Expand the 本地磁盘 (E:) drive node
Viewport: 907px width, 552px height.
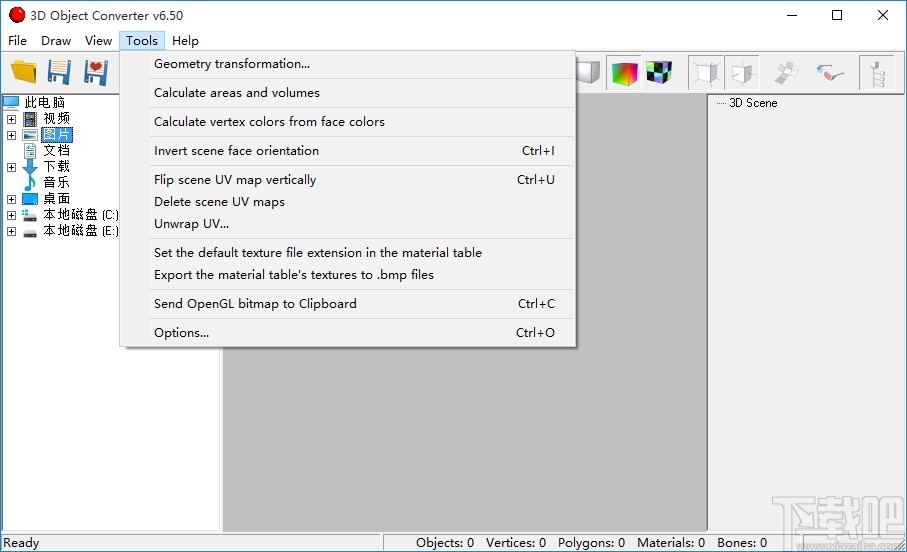point(11,231)
